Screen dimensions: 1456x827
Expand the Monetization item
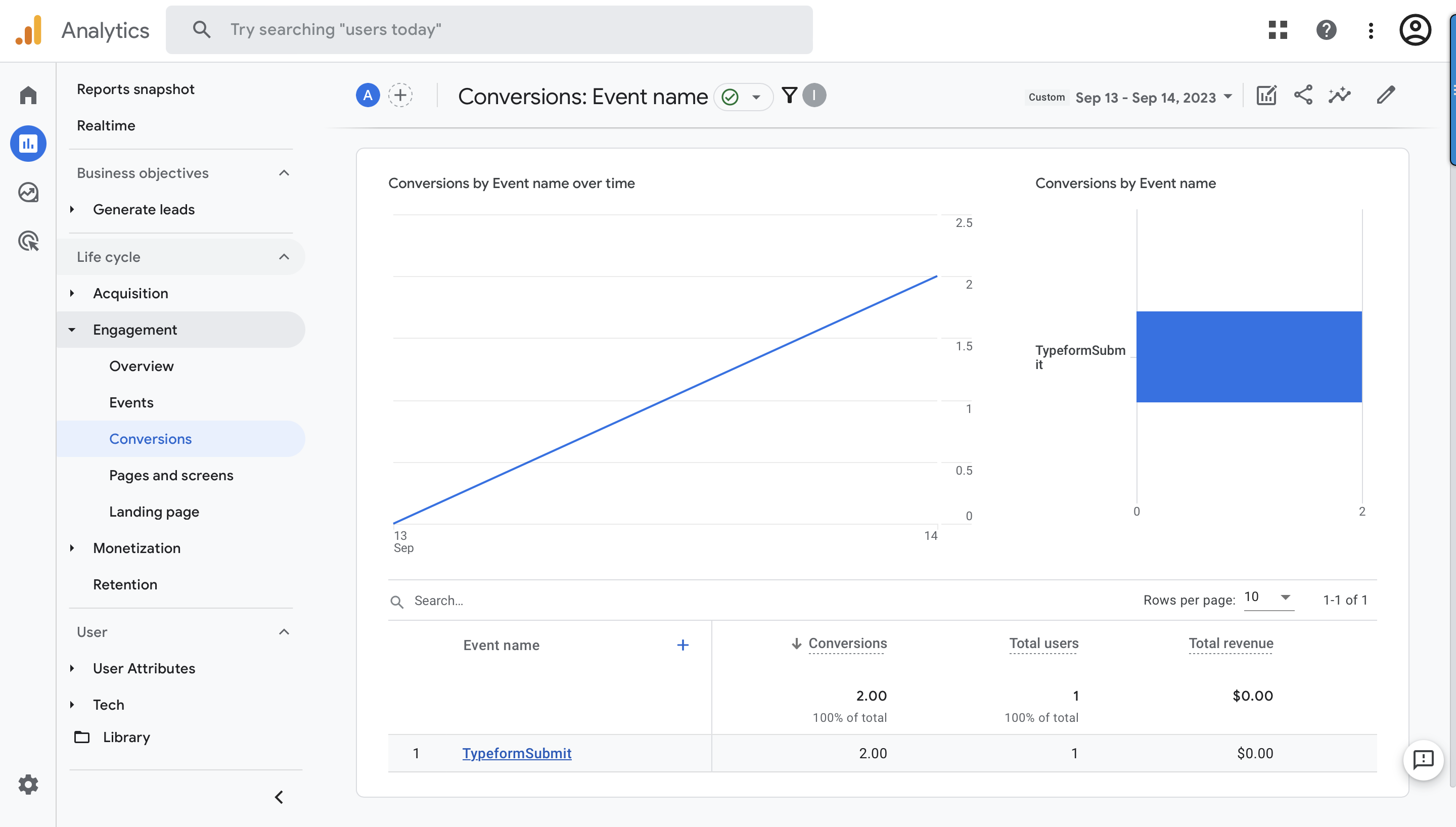pyautogui.click(x=72, y=548)
